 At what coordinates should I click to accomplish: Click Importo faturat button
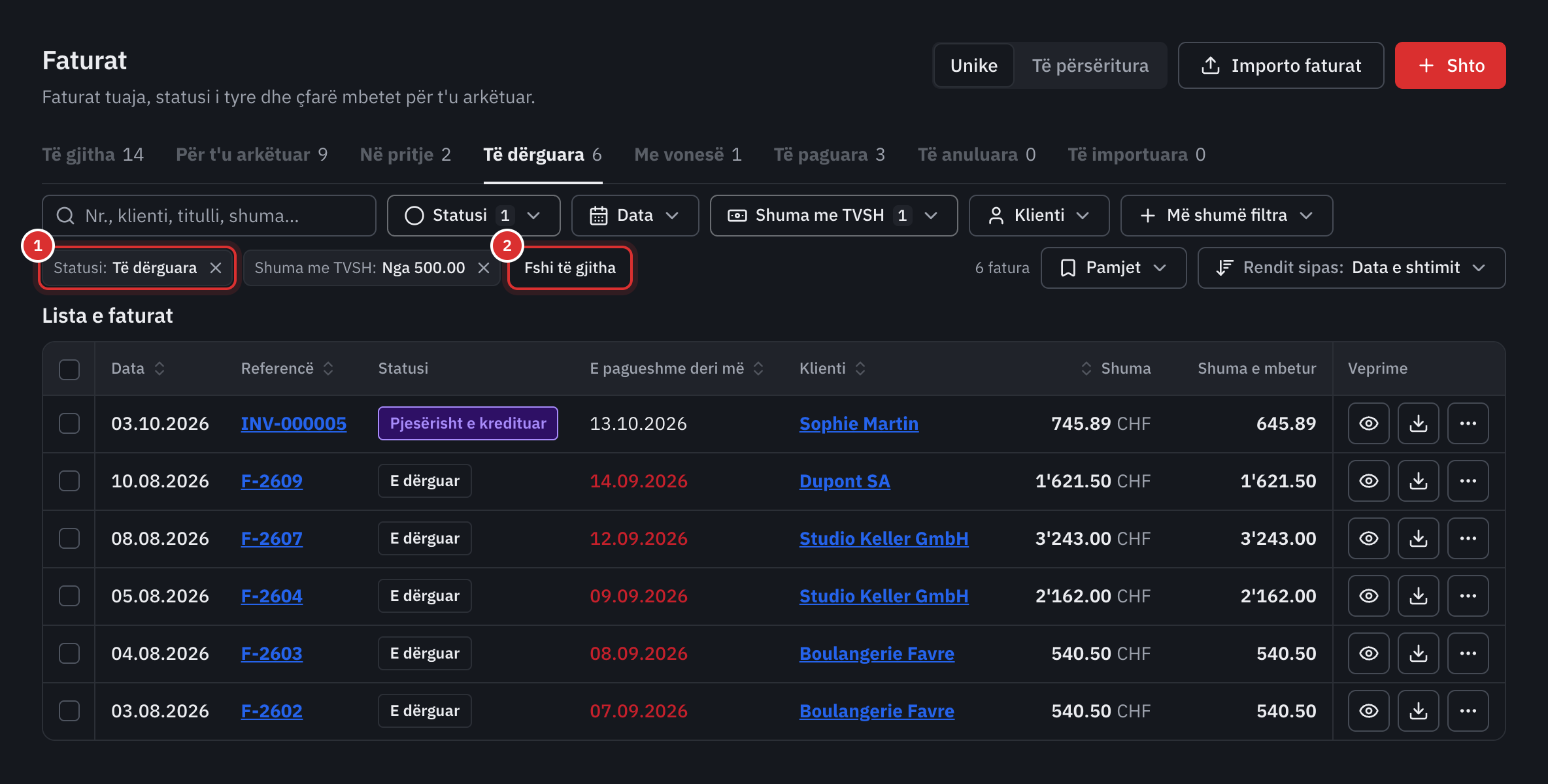tap(1281, 65)
